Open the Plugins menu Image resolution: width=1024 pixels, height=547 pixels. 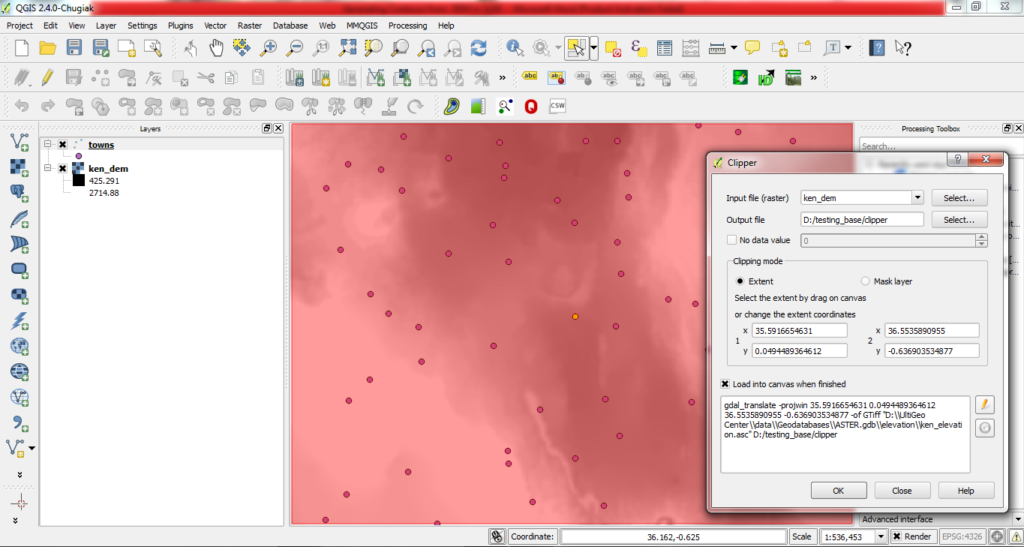pyautogui.click(x=180, y=25)
